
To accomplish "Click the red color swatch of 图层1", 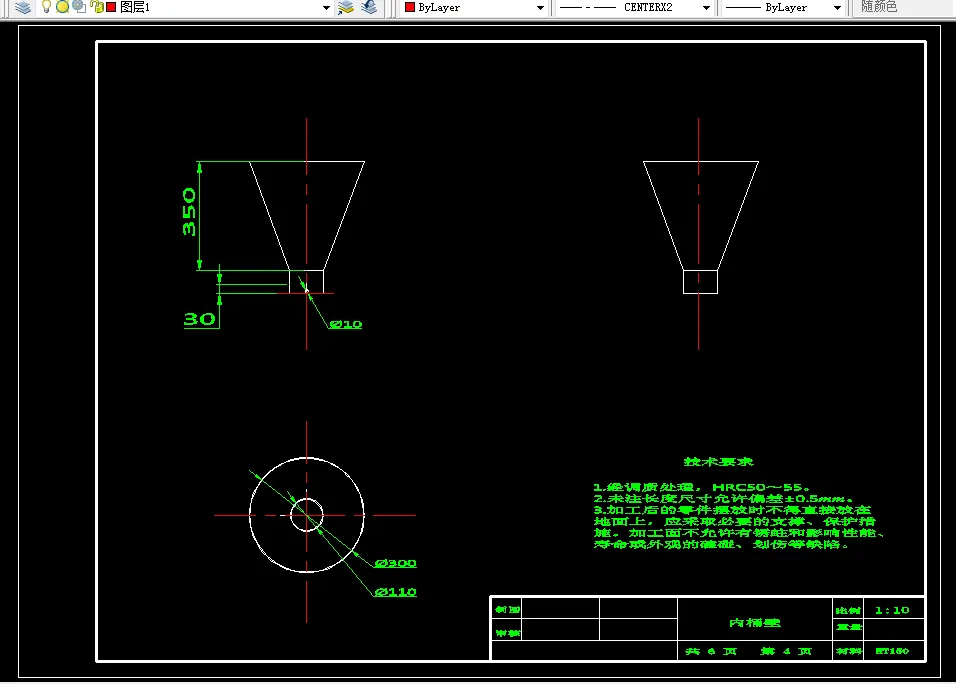I will [111, 7].
